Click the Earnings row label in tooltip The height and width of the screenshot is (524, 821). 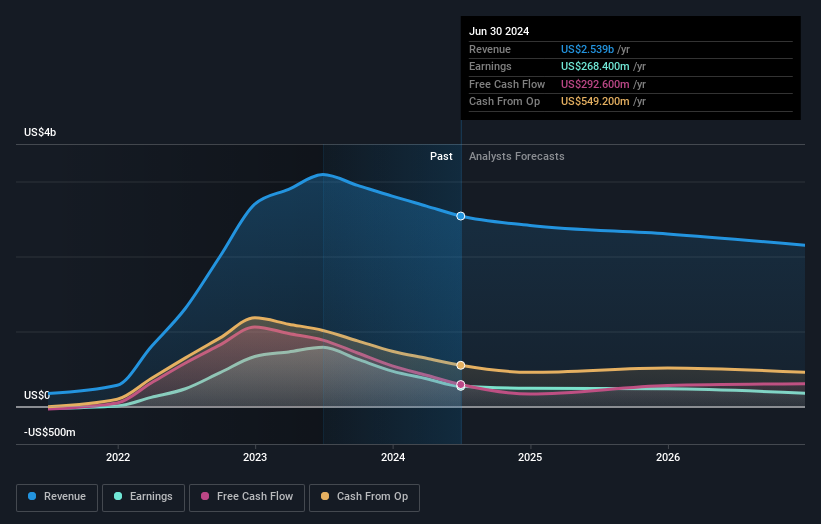(x=490, y=66)
